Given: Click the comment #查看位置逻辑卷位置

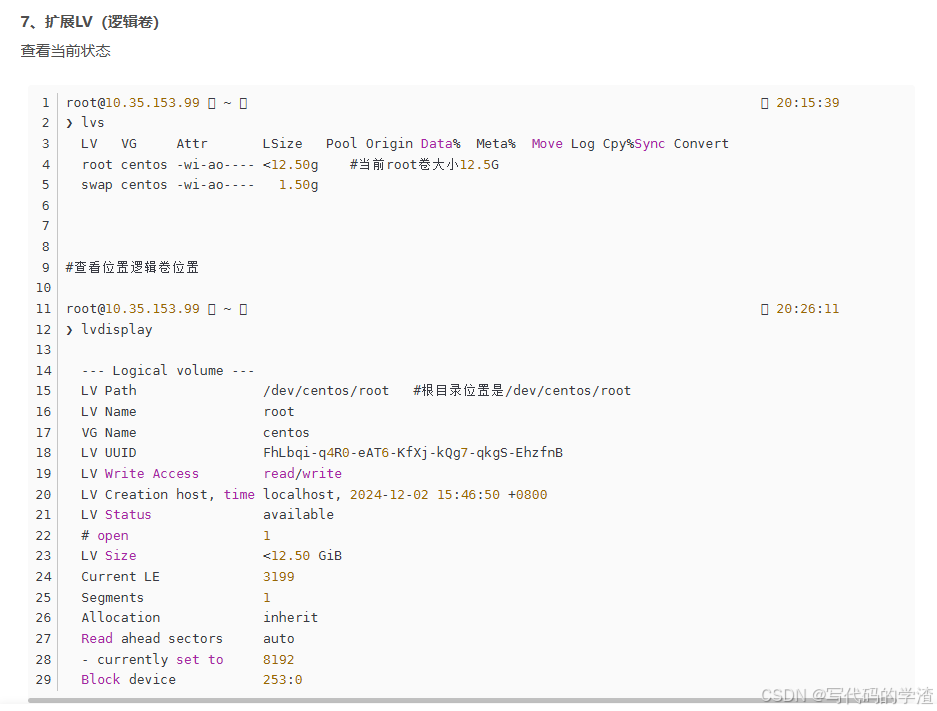Looking at the screenshot, I should (x=132, y=268).
